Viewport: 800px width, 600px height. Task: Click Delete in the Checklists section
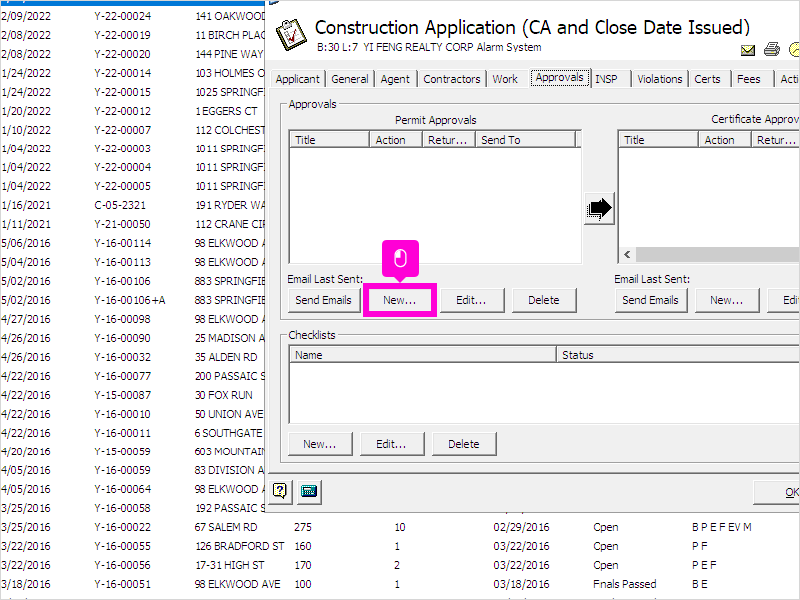tap(463, 444)
